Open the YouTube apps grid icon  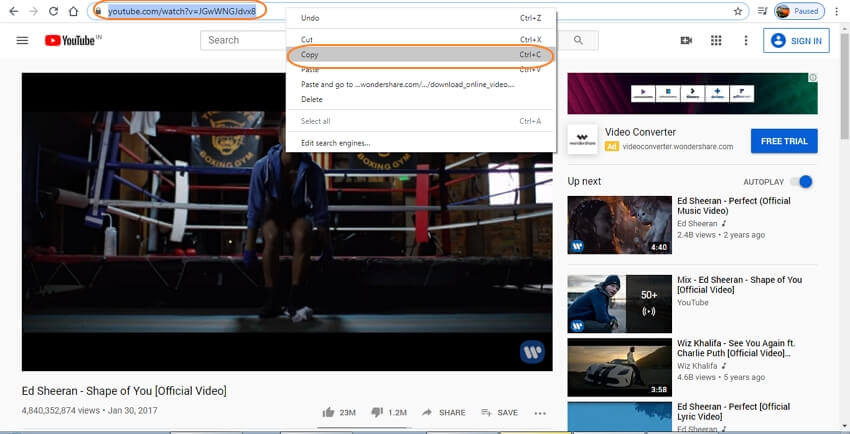pyautogui.click(x=716, y=40)
